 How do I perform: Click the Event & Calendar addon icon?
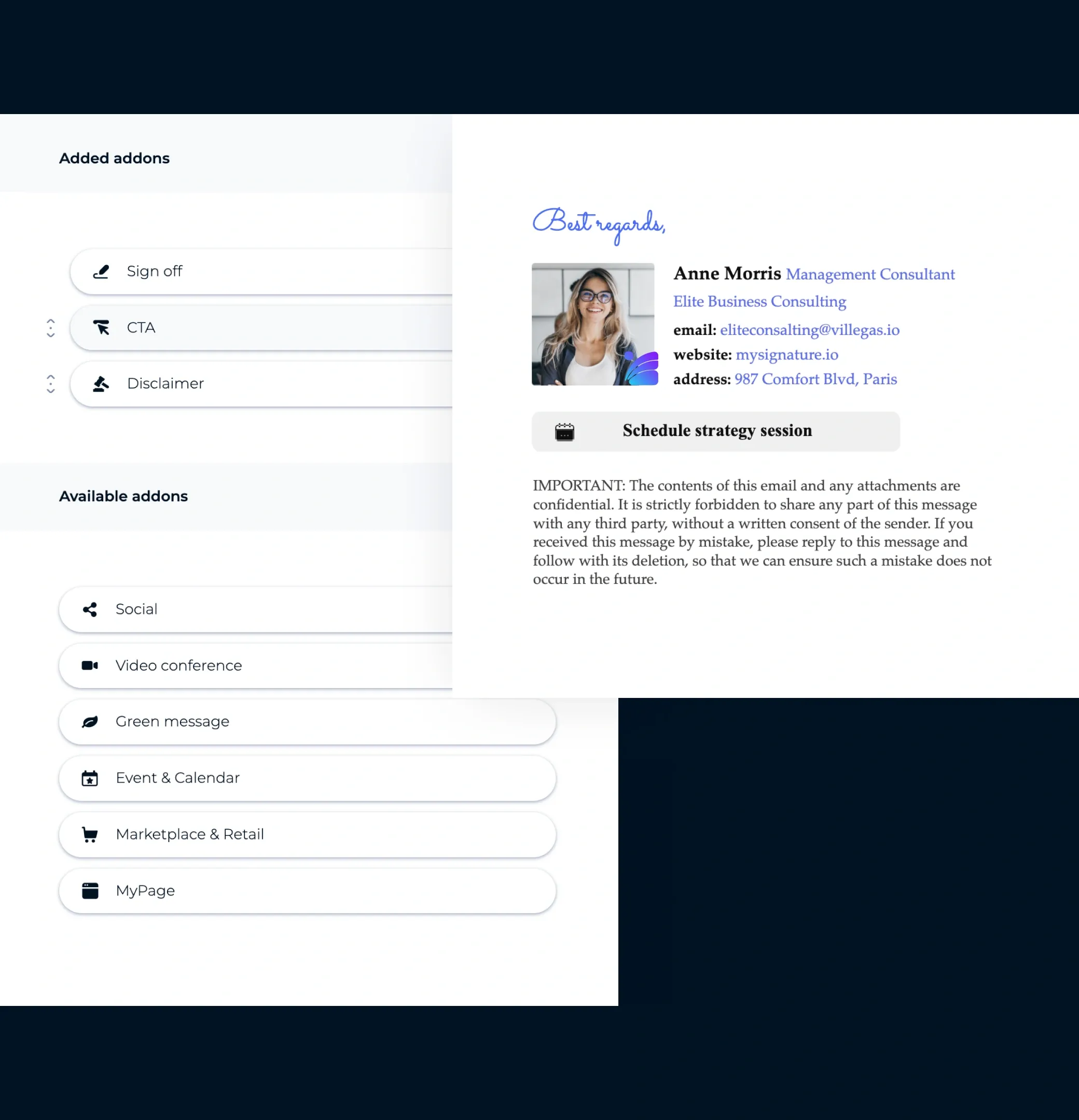(x=89, y=778)
